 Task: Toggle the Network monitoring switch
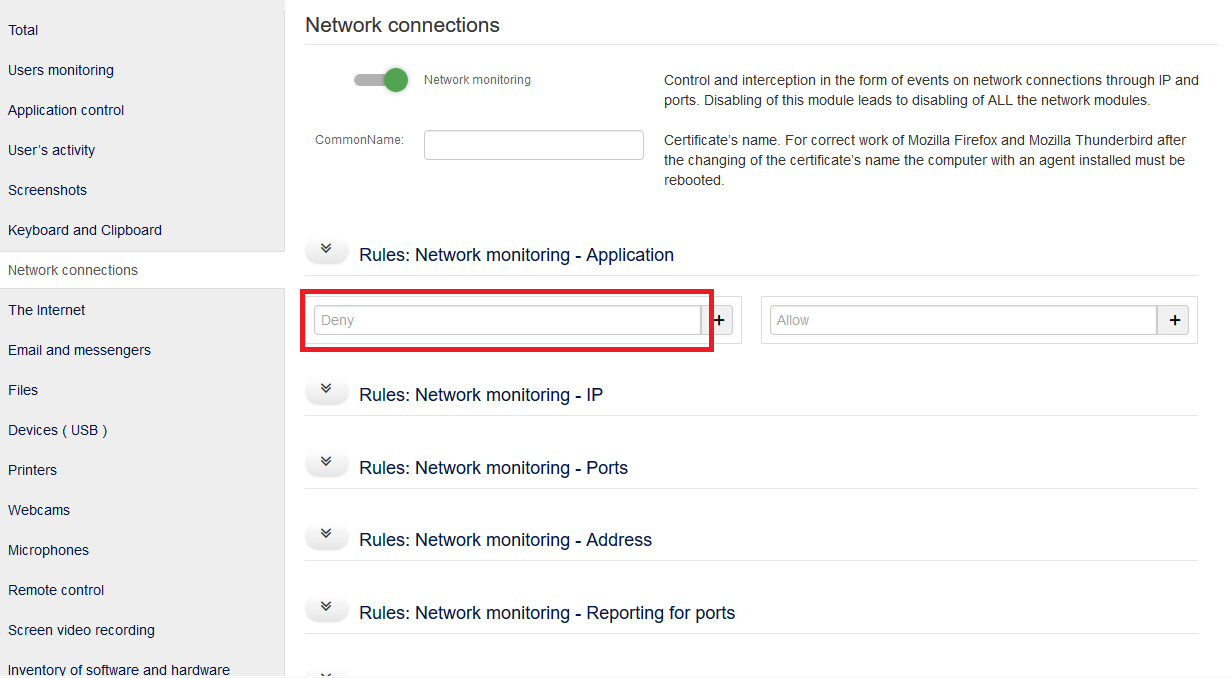(x=382, y=80)
